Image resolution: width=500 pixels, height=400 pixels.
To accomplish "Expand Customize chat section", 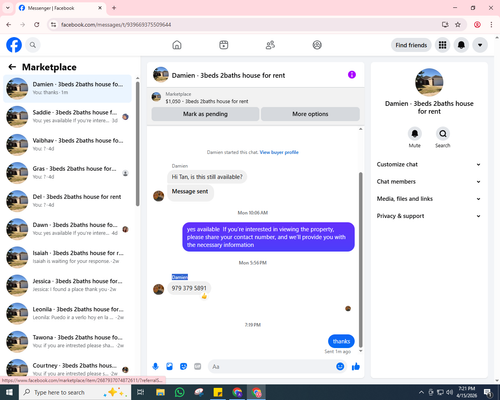I will [x=429, y=164].
